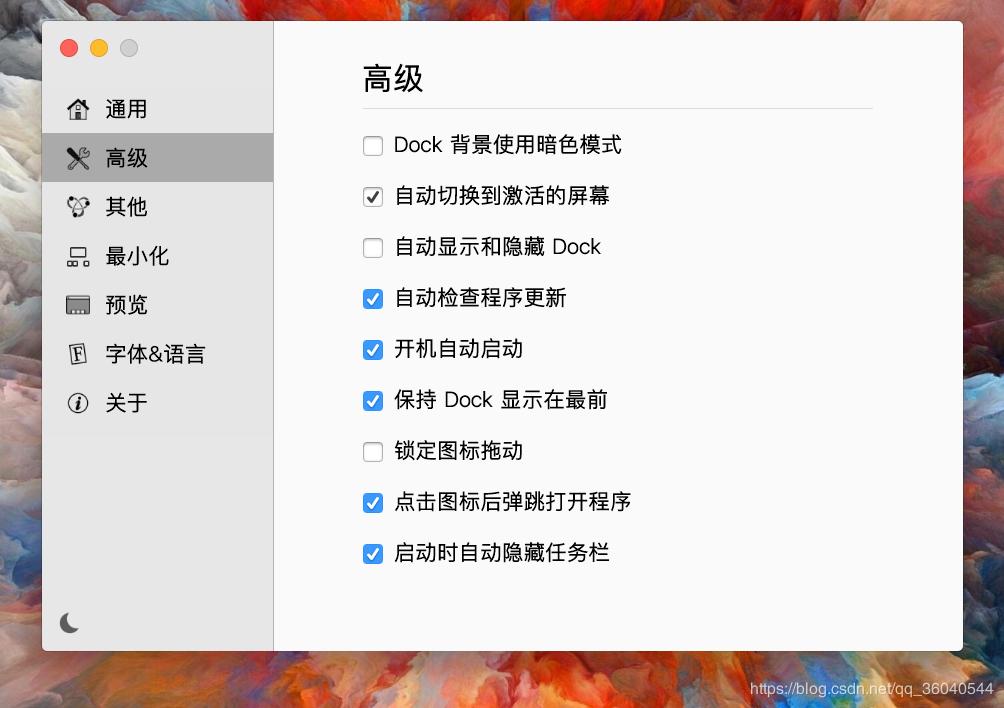The width and height of the screenshot is (1004, 708).
Task: Click the 高级 wrench and screwdriver icon
Action: click(x=78, y=158)
